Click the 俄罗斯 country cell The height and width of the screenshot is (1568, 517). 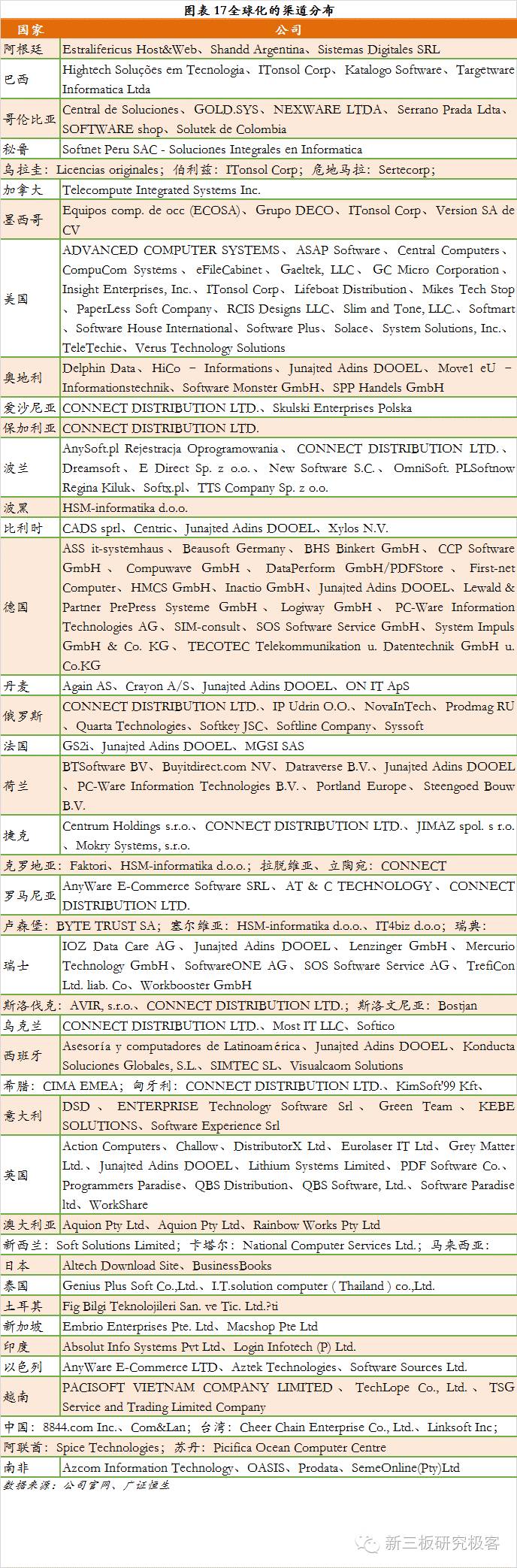point(30,716)
